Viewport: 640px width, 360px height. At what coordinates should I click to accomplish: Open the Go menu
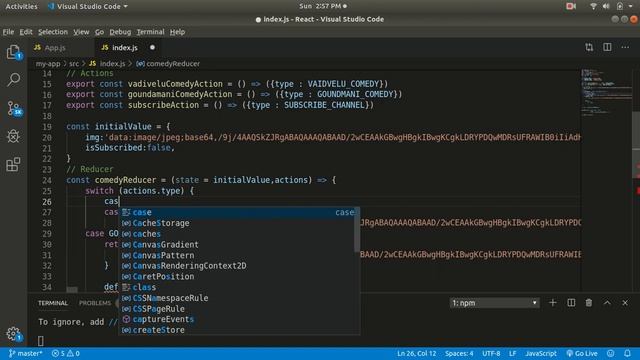click(x=99, y=32)
